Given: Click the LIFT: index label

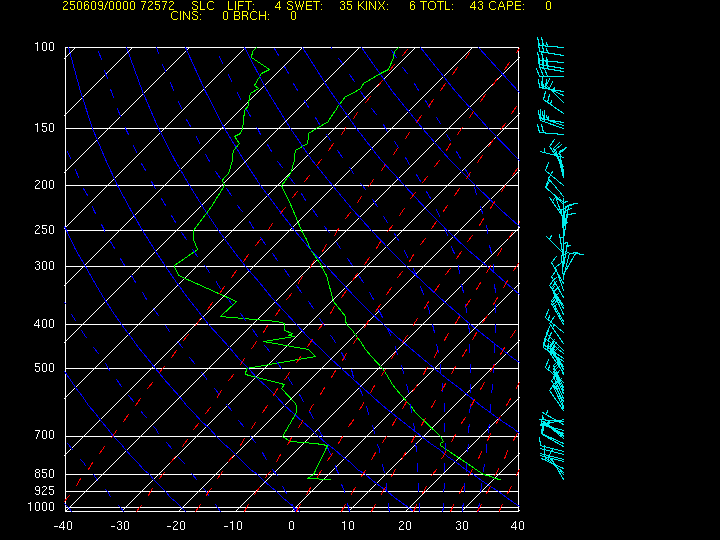Looking at the screenshot, I should [241, 6].
